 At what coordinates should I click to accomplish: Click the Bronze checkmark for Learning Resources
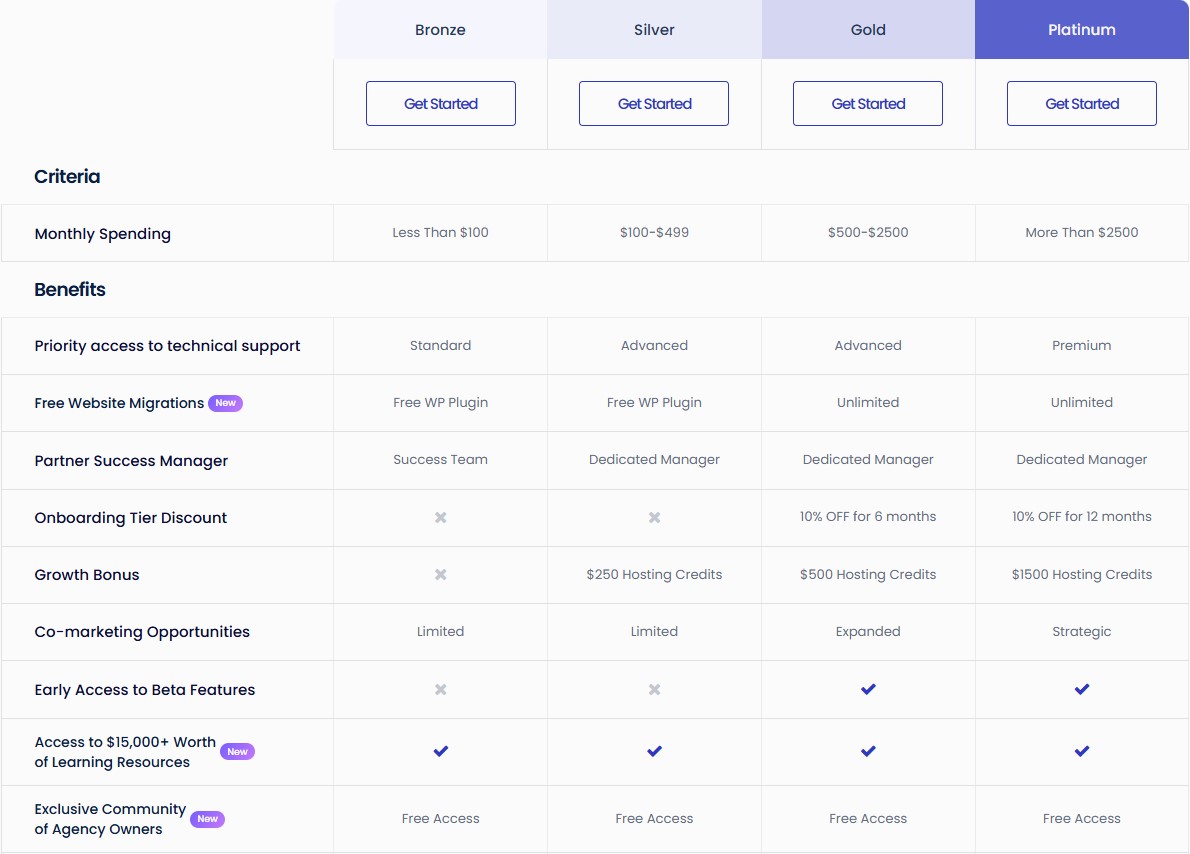click(x=440, y=751)
